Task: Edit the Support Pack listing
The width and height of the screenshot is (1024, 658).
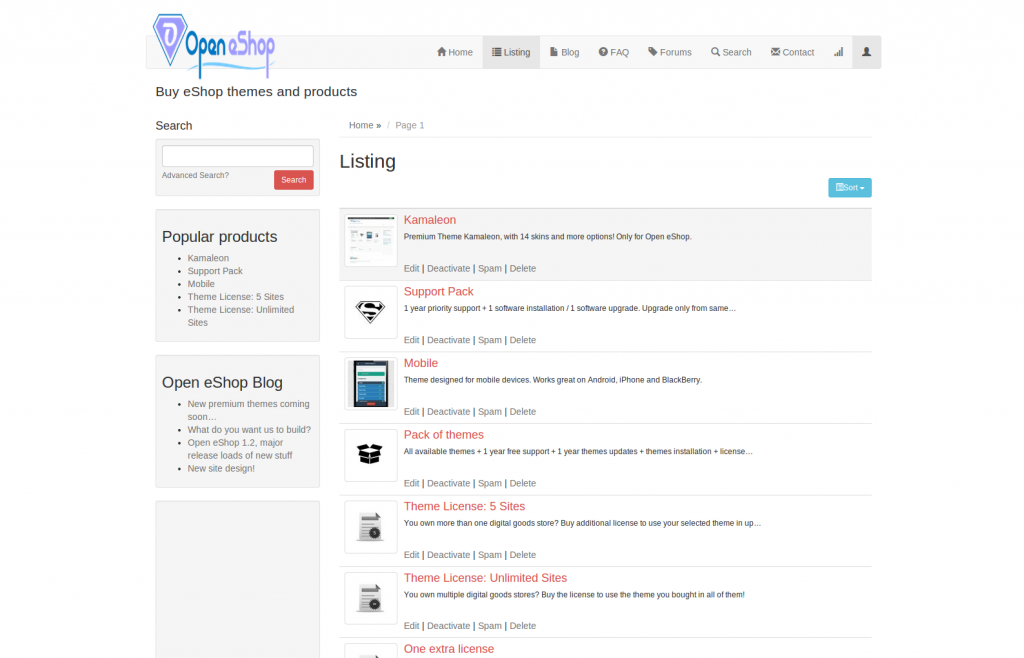Action: [411, 340]
